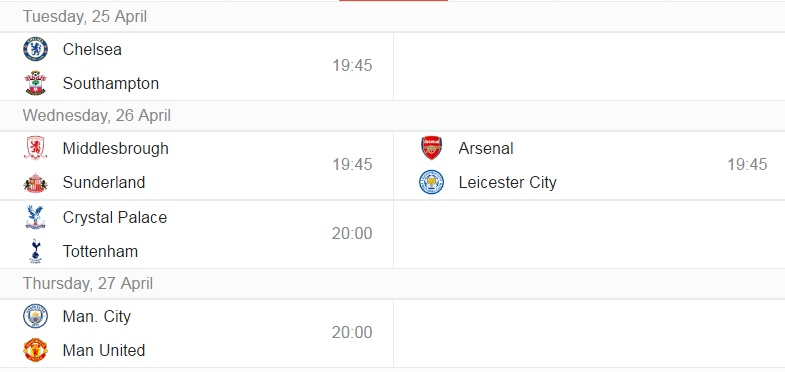Open the Tottenham team name link
This screenshot has width=785, height=372.
tap(100, 251)
